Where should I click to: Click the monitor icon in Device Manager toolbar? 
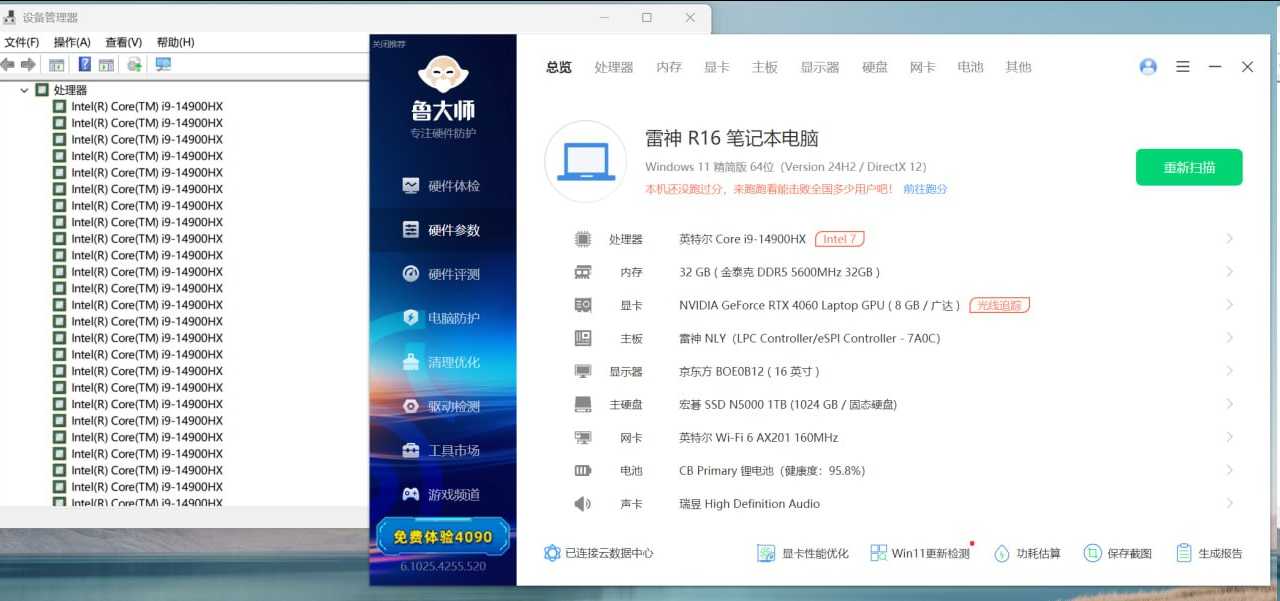[163, 65]
